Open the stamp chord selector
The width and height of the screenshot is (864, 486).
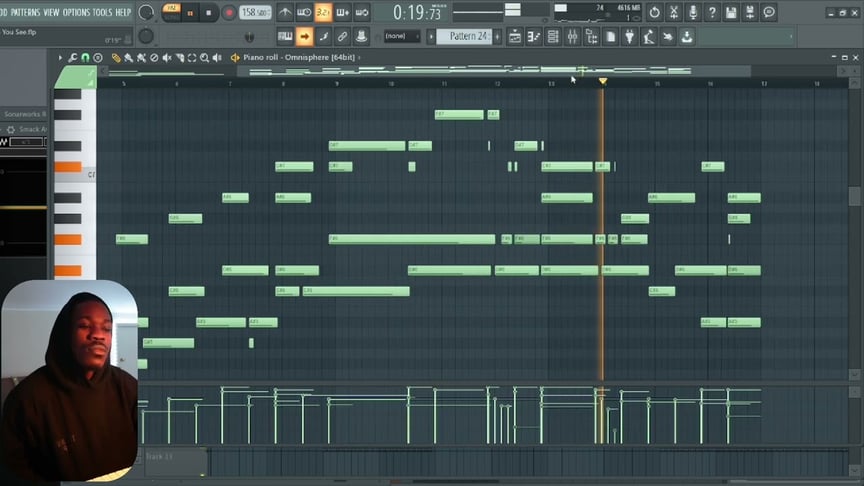pyautogui.click(x=98, y=57)
